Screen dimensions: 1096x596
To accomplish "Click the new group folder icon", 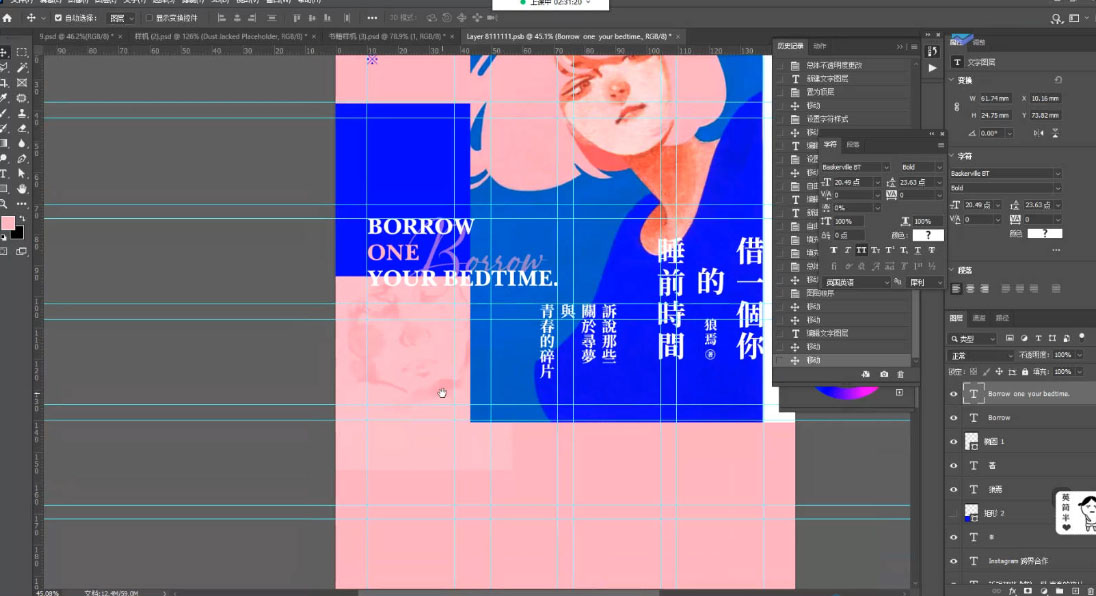I will pyautogui.click(x=1060, y=591).
